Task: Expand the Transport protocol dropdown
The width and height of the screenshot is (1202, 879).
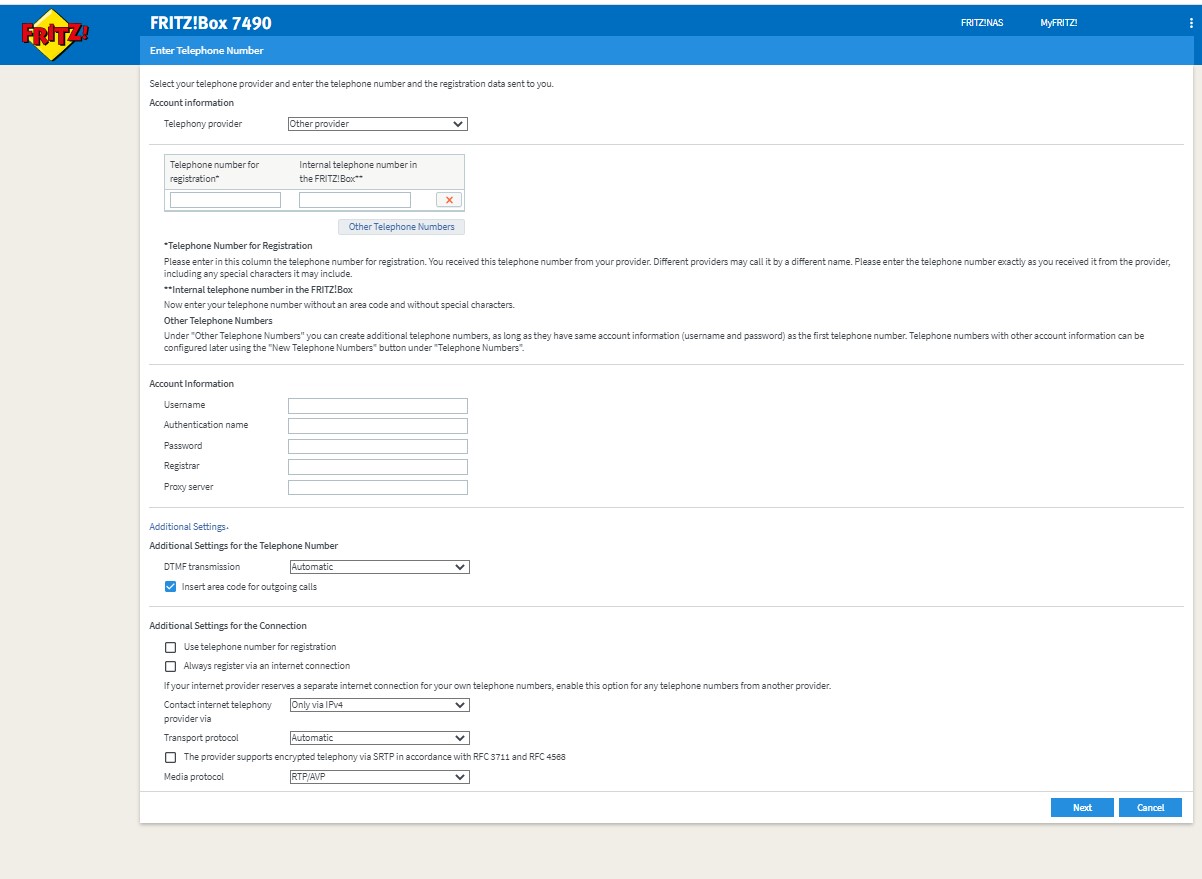Action: [379, 738]
